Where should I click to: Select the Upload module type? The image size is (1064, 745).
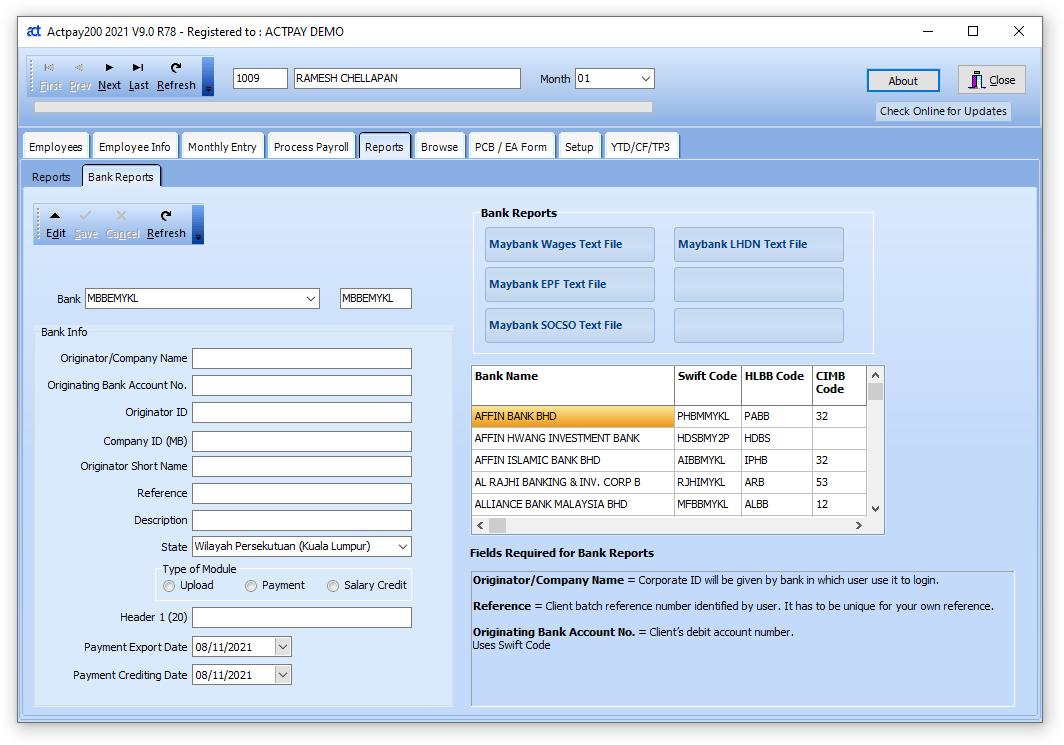169,586
